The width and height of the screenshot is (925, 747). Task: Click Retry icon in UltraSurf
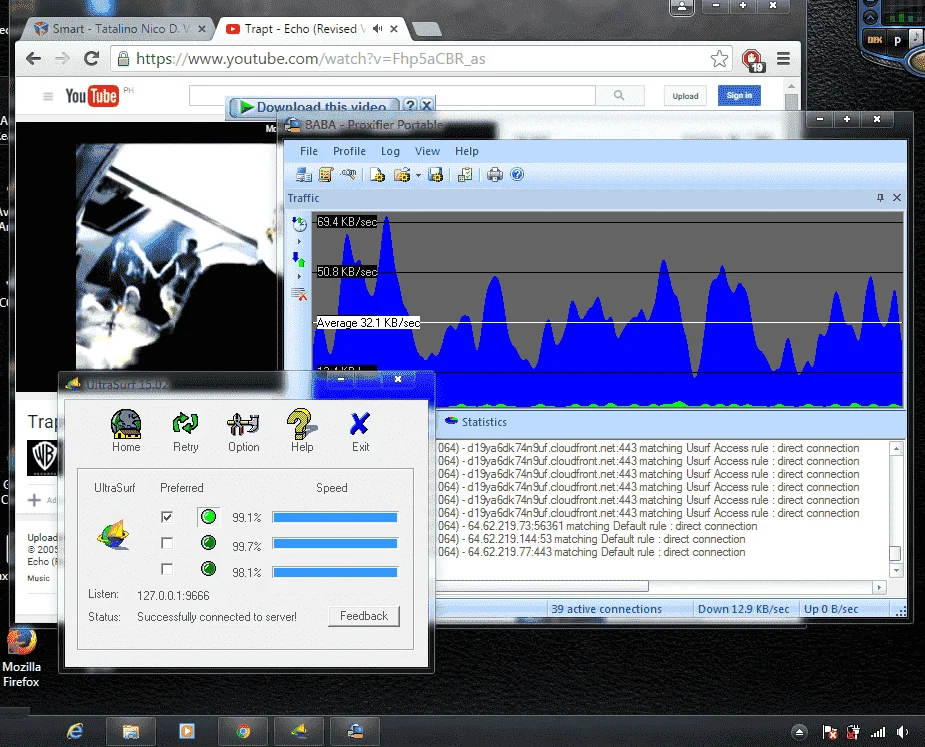coord(185,431)
